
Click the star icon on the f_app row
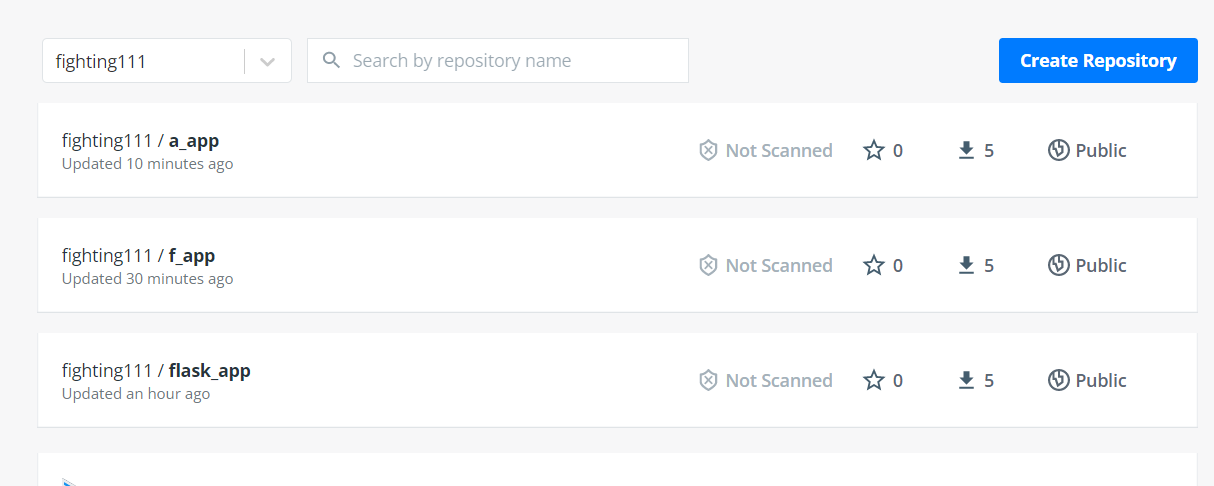pos(874,265)
